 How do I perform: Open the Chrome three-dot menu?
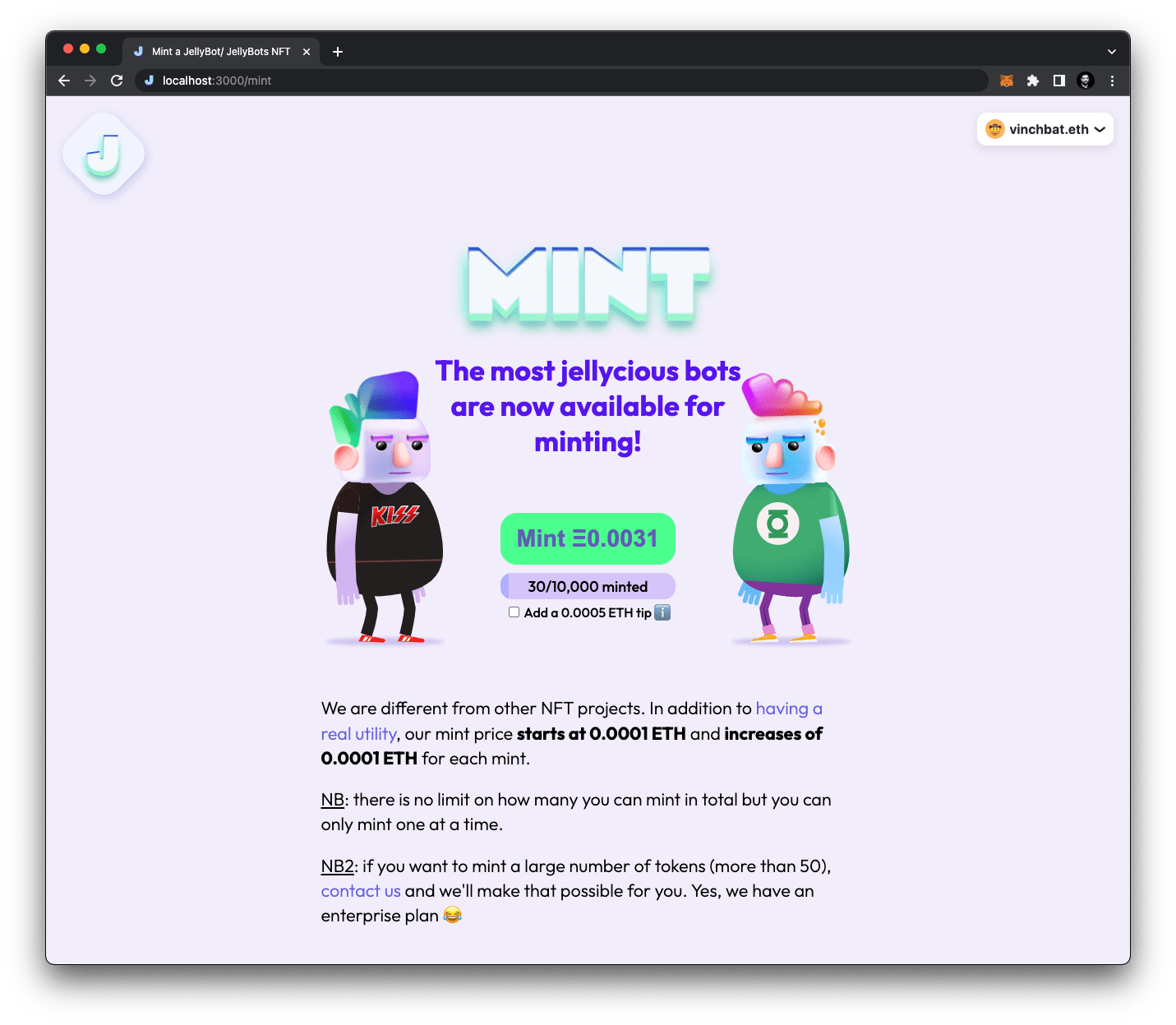(1112, 81)
